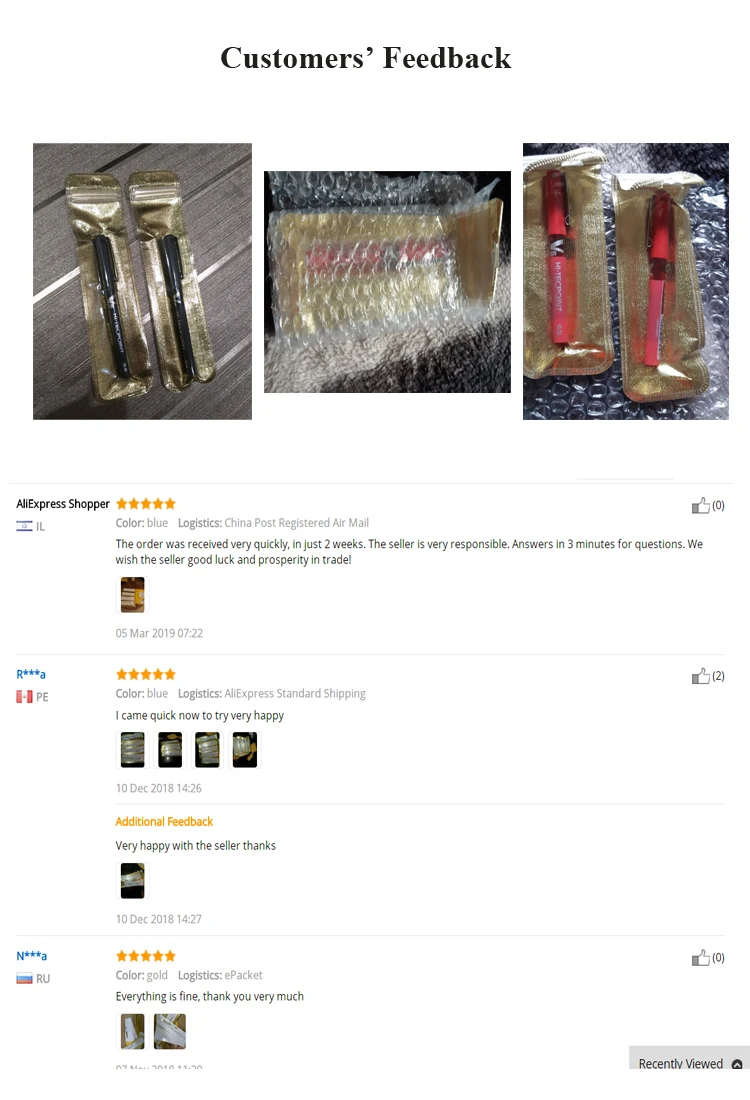Open the Additional Feedback photo thumbnail
The width and height of the screenshot is (750, 1100).
(x=133, y=880)
